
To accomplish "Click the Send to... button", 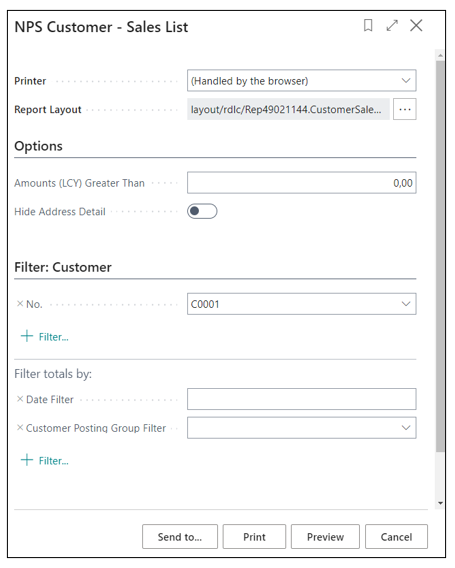I will [180, 536].
